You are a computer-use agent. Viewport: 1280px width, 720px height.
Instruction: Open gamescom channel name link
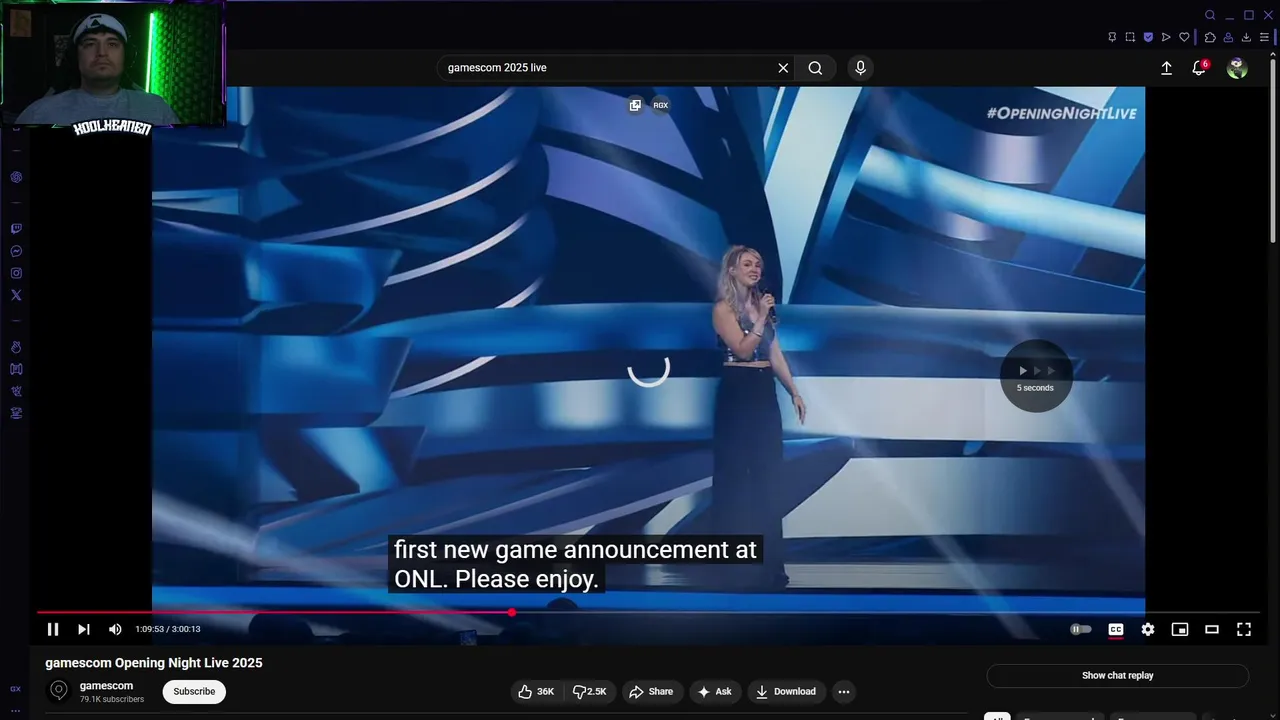[106, 686]
